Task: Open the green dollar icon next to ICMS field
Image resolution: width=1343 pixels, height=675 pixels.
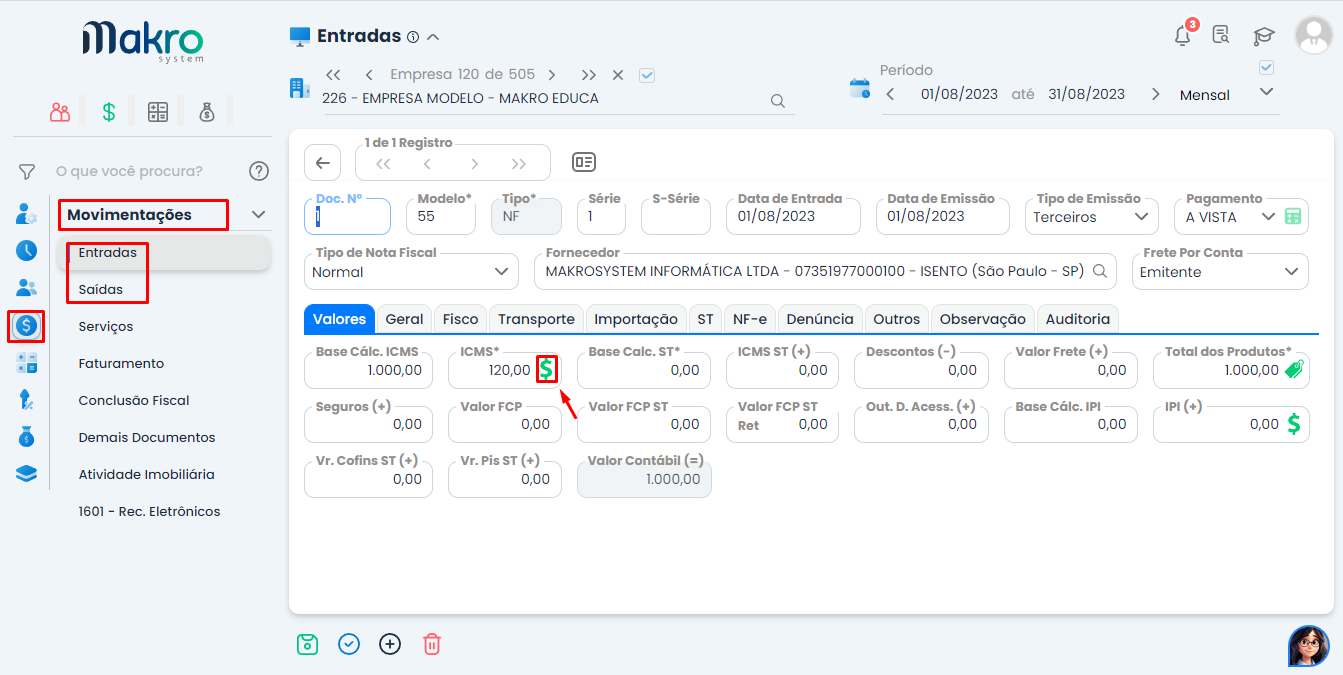Action: [x=546, y=369]
